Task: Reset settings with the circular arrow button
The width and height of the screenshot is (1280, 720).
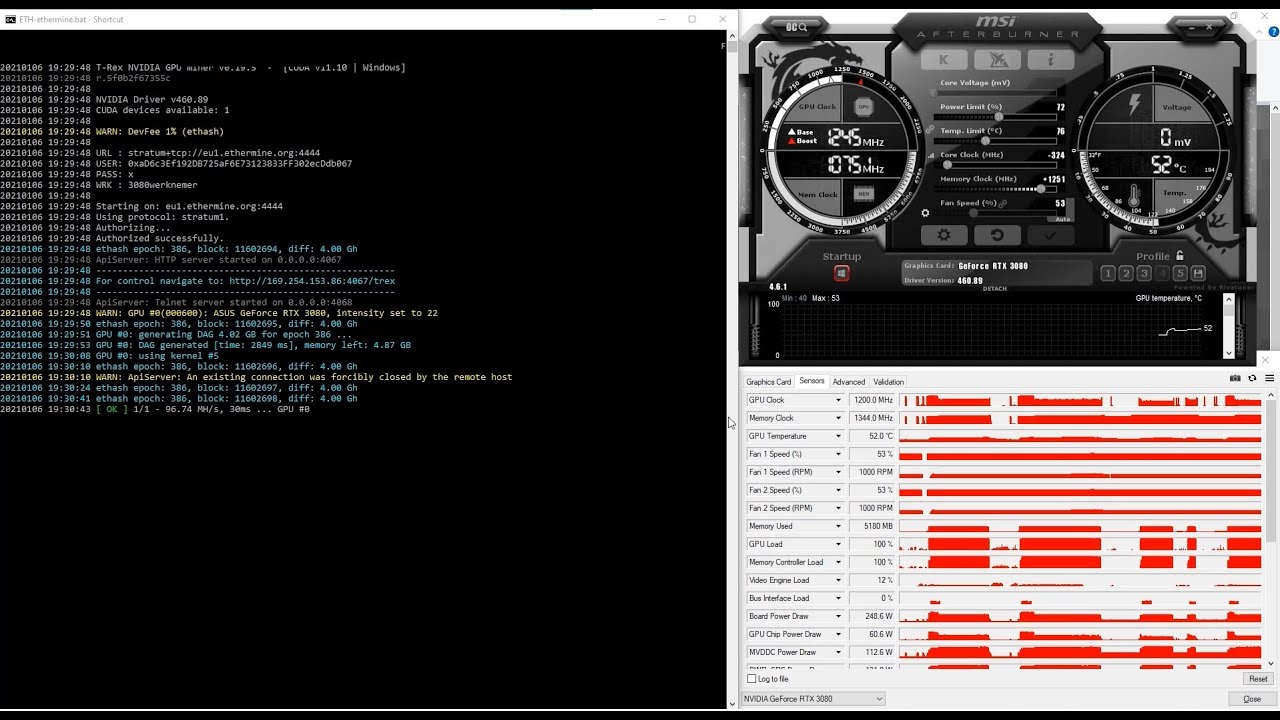Action: point(997,235)
